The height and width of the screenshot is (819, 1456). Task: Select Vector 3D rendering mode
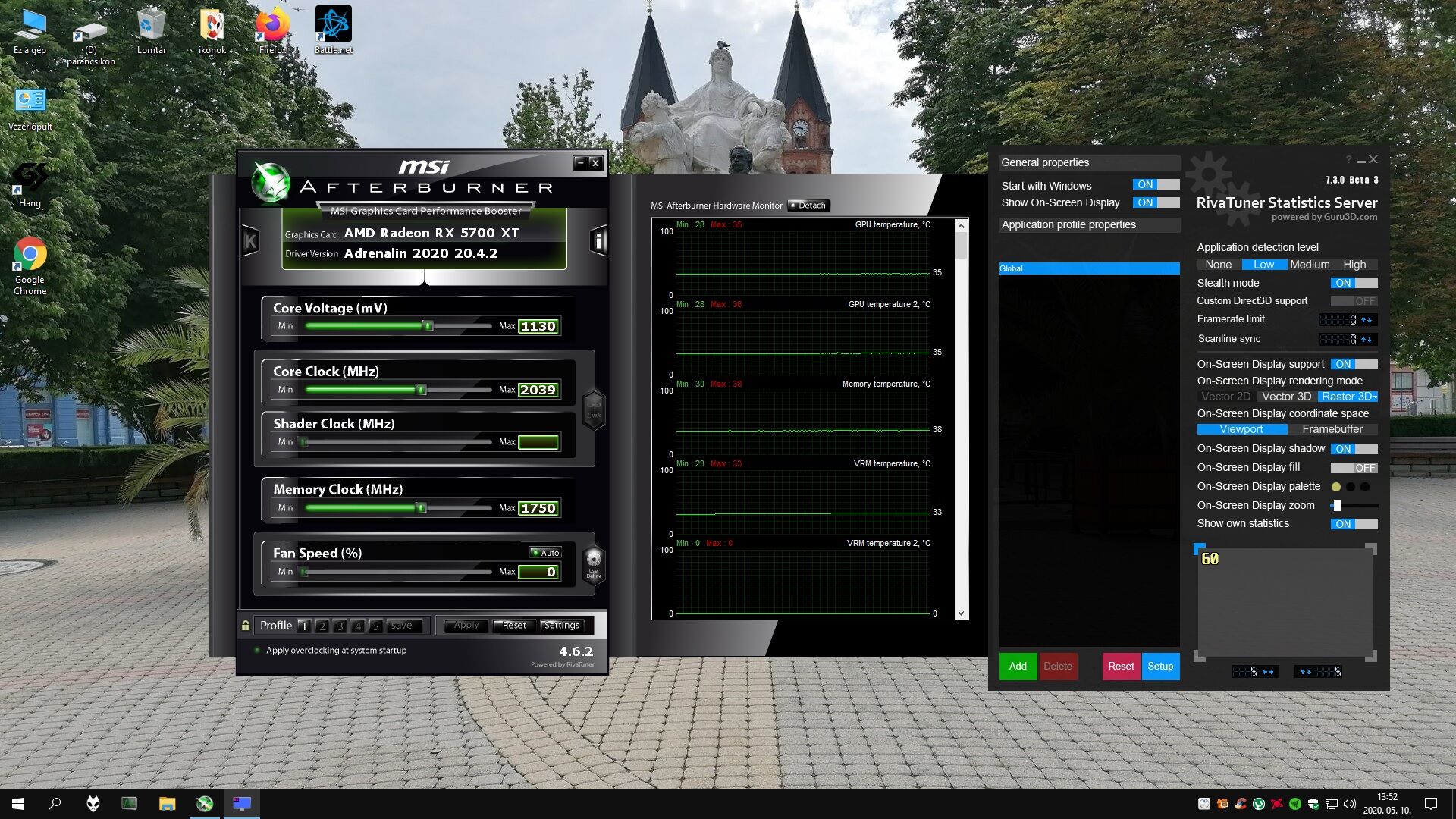[x=1286, y=397]
